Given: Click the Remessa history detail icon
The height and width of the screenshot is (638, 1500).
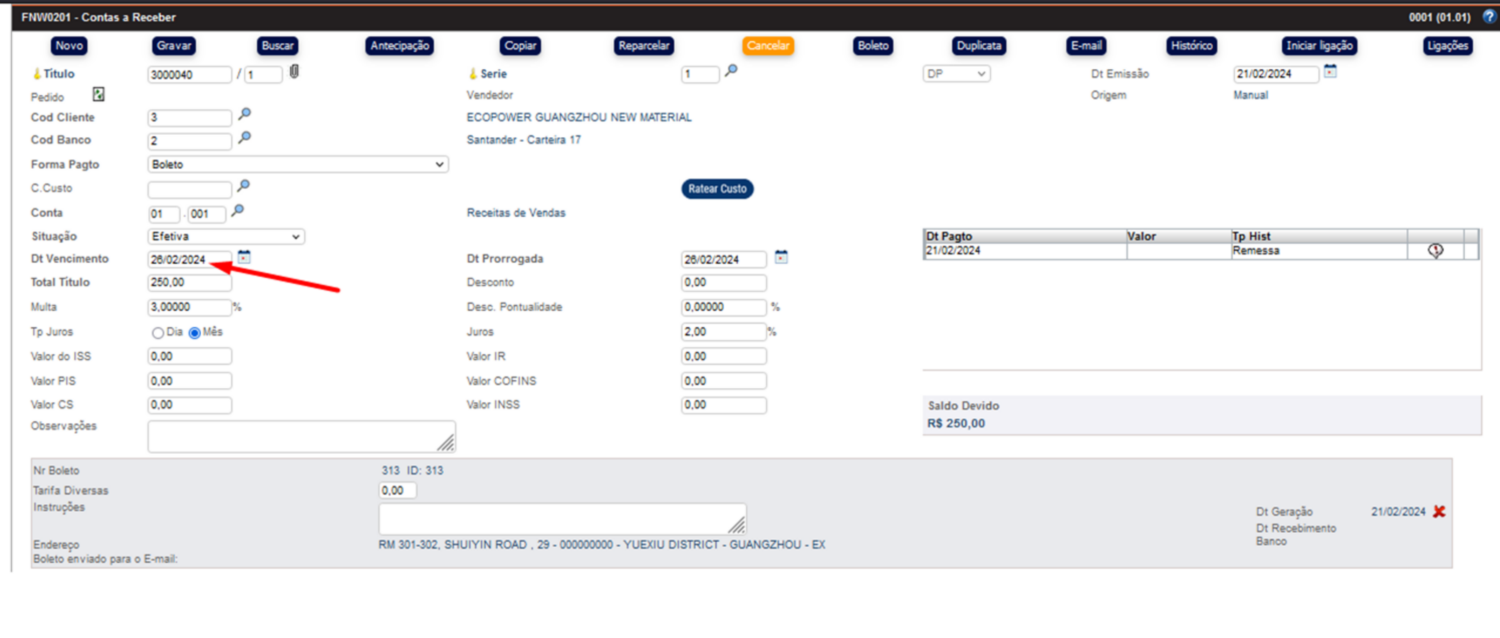Looking at the screenshot, I should 1435,252.
